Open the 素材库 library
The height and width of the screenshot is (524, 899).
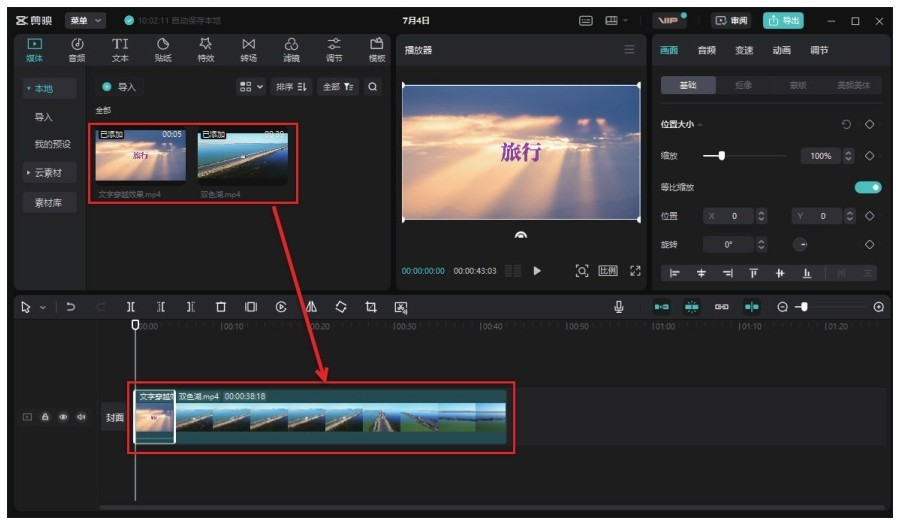tap(49, 203)
